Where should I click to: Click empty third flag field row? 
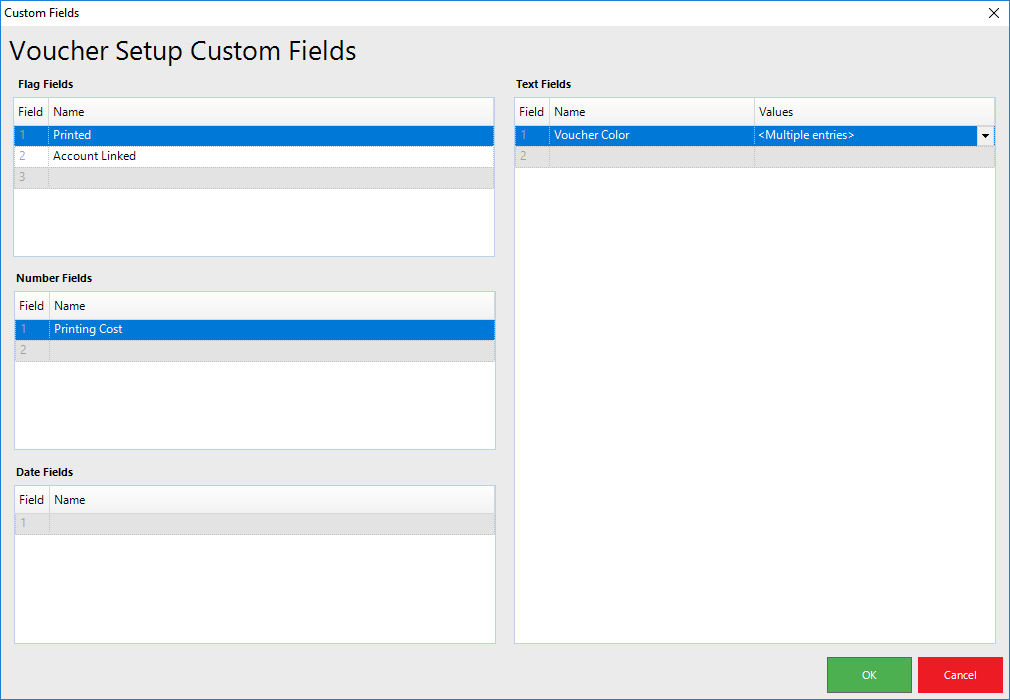pyautogui.click(x=270, y=177)
